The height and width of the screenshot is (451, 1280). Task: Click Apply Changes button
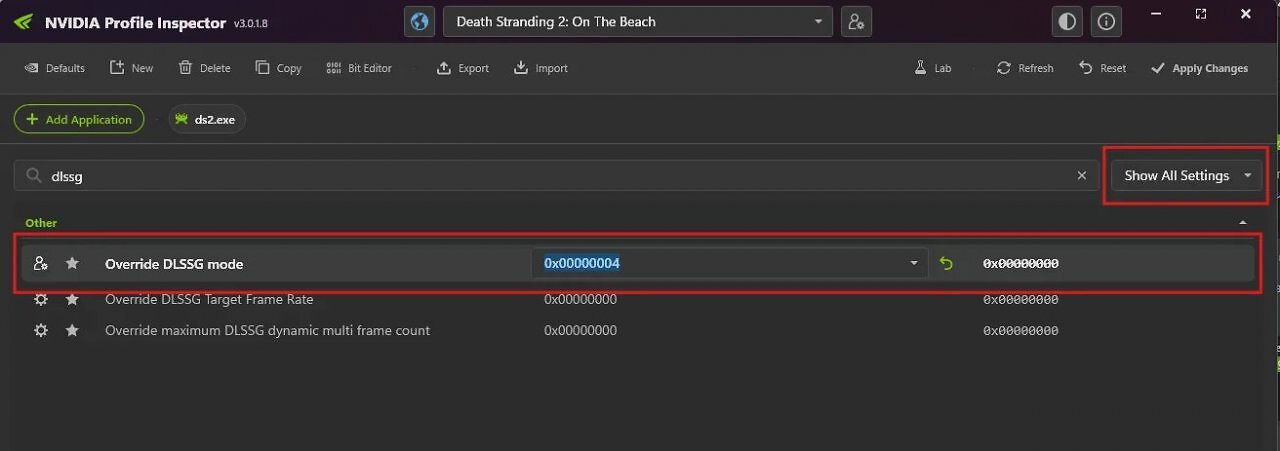(x=1199, y=68)
